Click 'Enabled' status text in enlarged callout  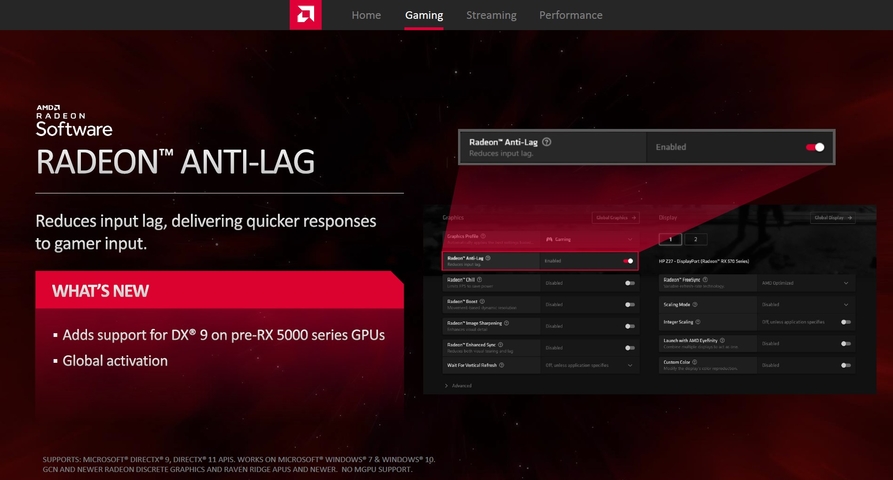coord(671,147)
